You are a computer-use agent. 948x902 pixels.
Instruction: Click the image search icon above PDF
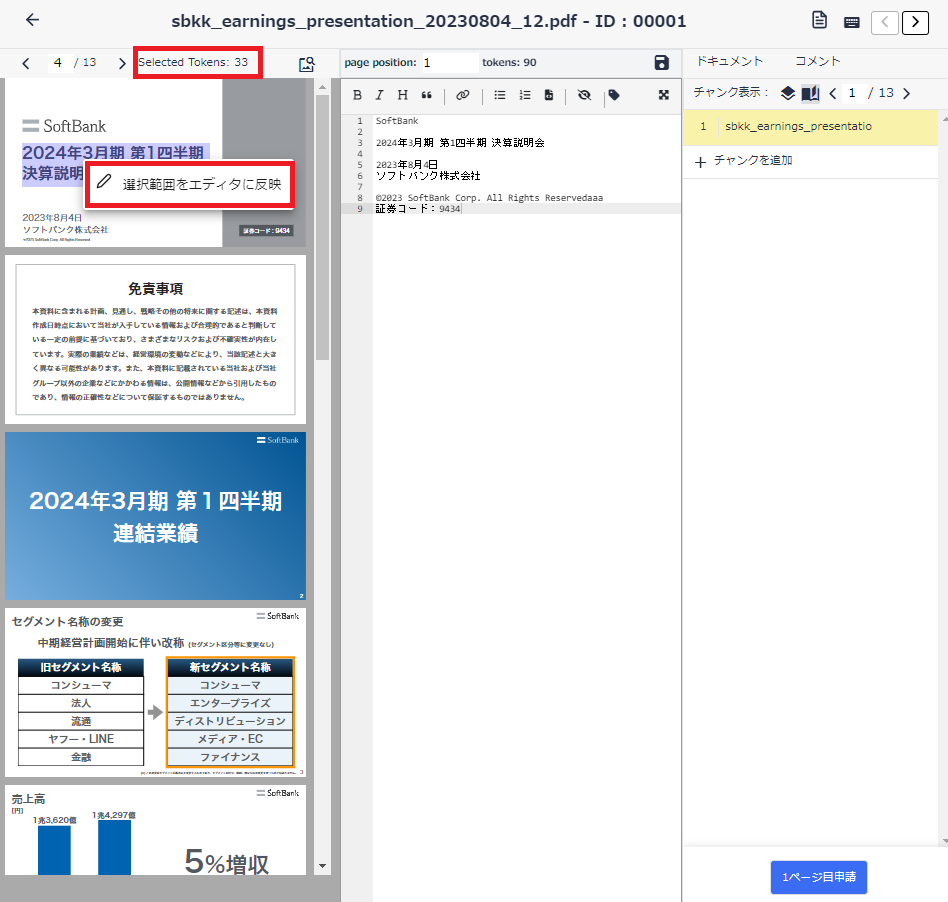tap(307, 64)
